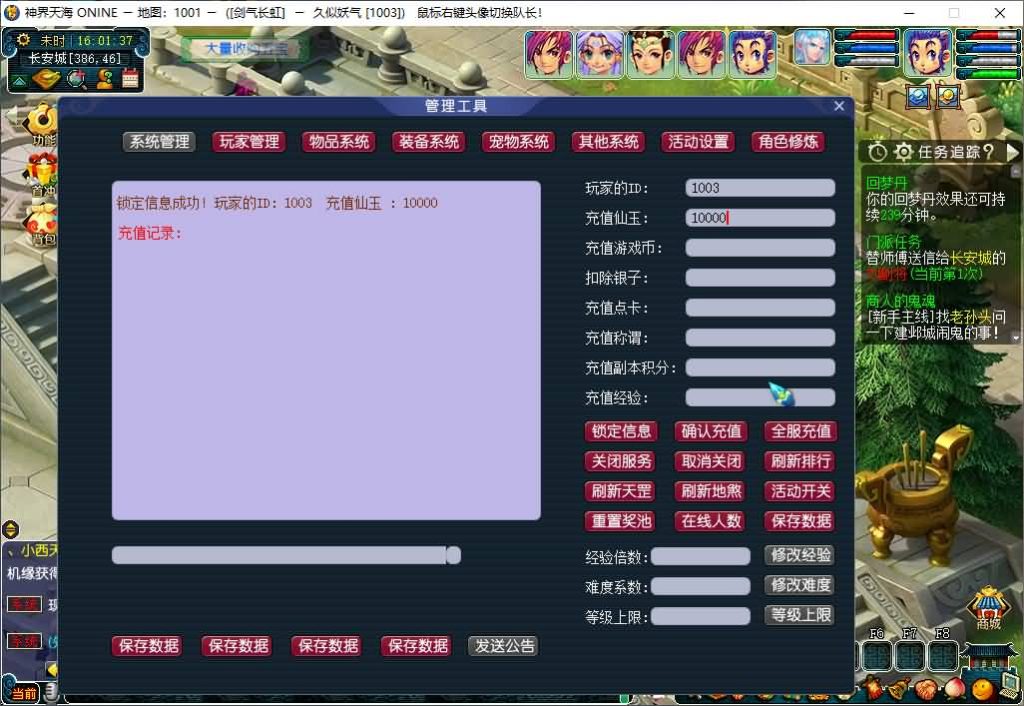Select the lavender-haired girl portrait in party bar
This screenshot has height=706, width=1024.
tap(600, 54)
